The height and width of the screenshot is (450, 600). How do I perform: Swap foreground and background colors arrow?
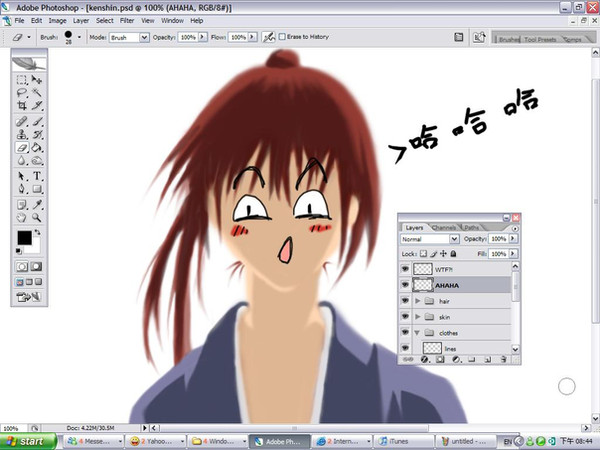[x=38, y=232]
